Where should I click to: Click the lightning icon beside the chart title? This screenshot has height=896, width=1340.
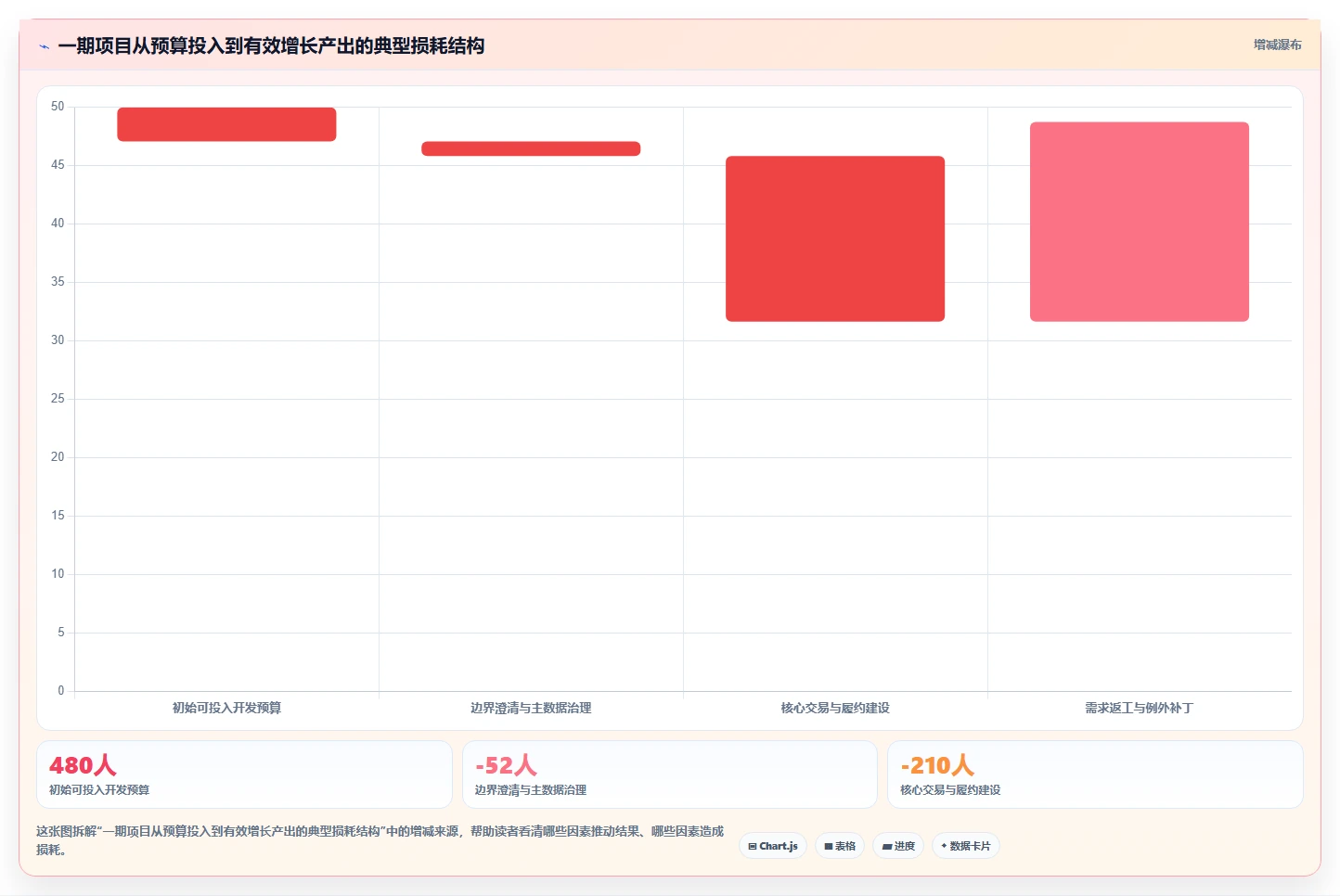[x=44, y=46]
